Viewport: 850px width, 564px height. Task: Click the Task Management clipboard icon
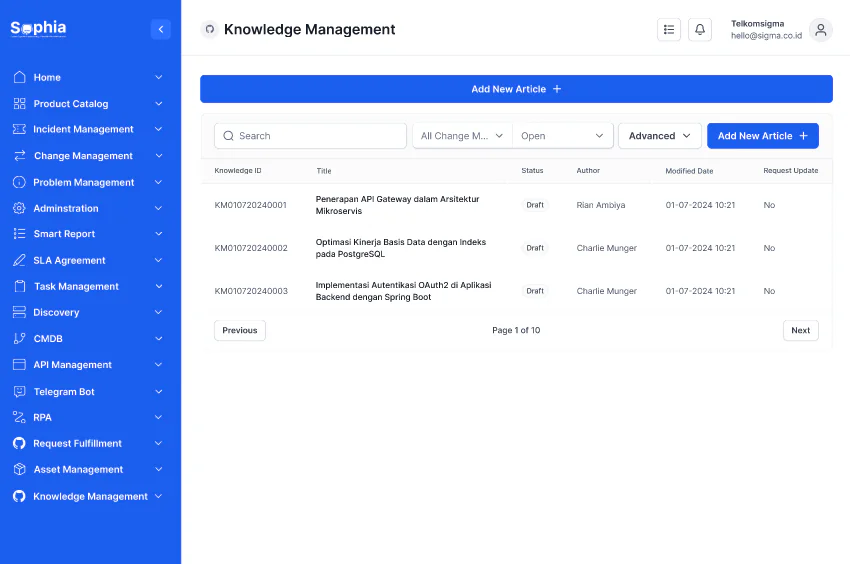point(20,286)
